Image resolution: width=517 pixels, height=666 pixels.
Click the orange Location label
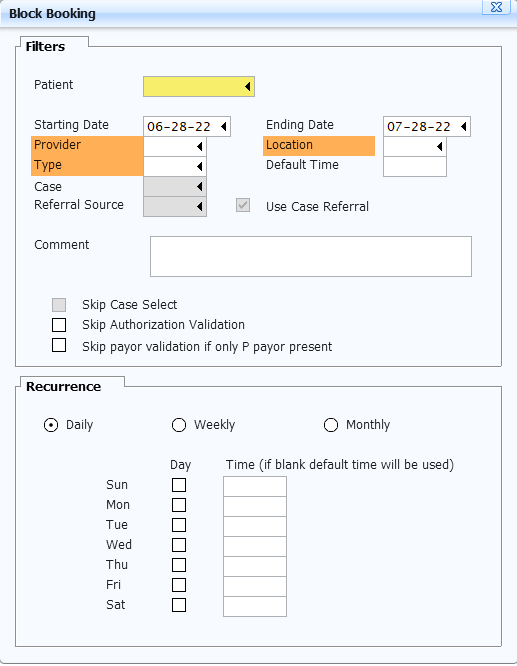(319, 146)
